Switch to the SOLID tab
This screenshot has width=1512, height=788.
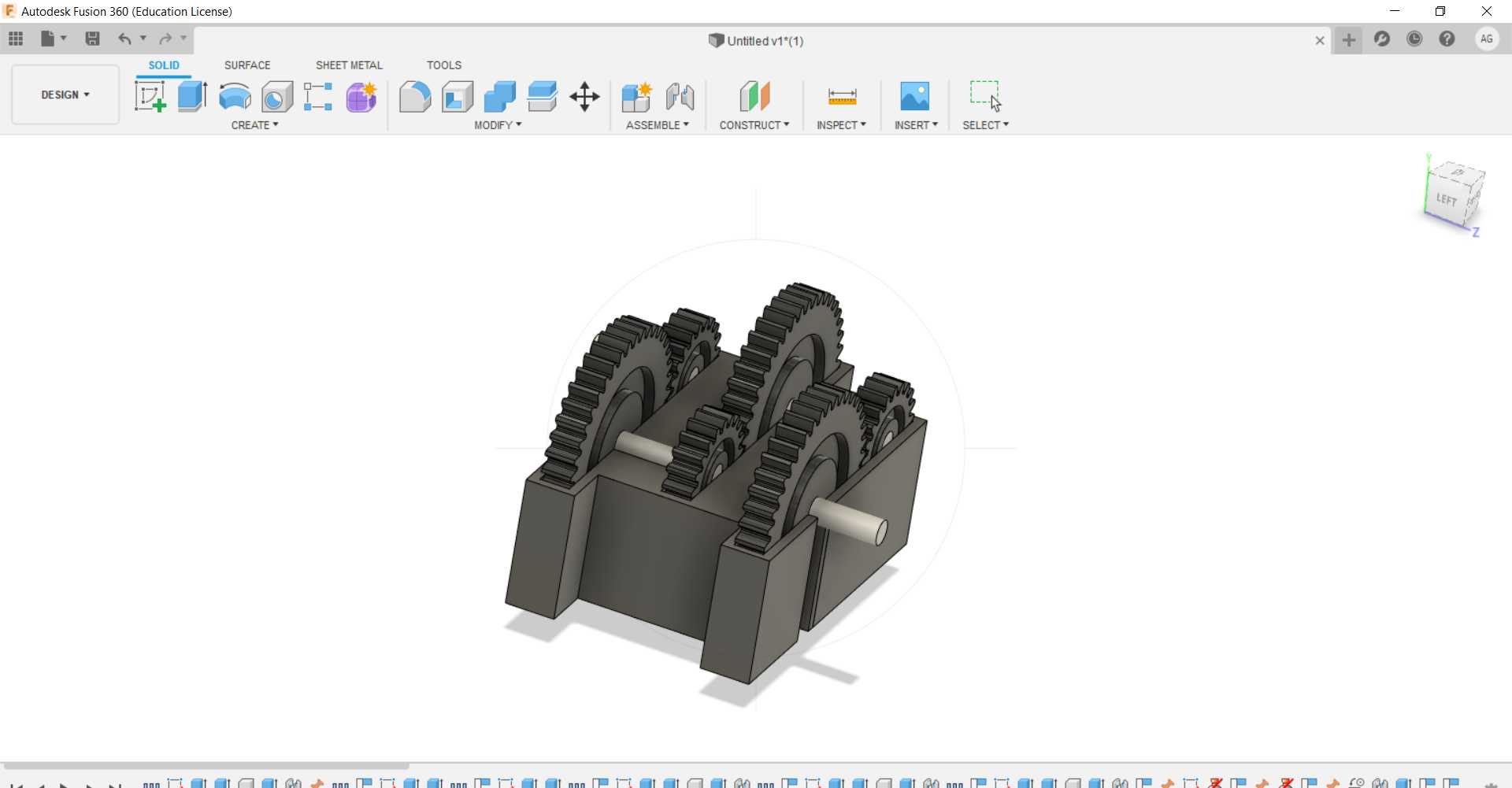tap(164, 65)
